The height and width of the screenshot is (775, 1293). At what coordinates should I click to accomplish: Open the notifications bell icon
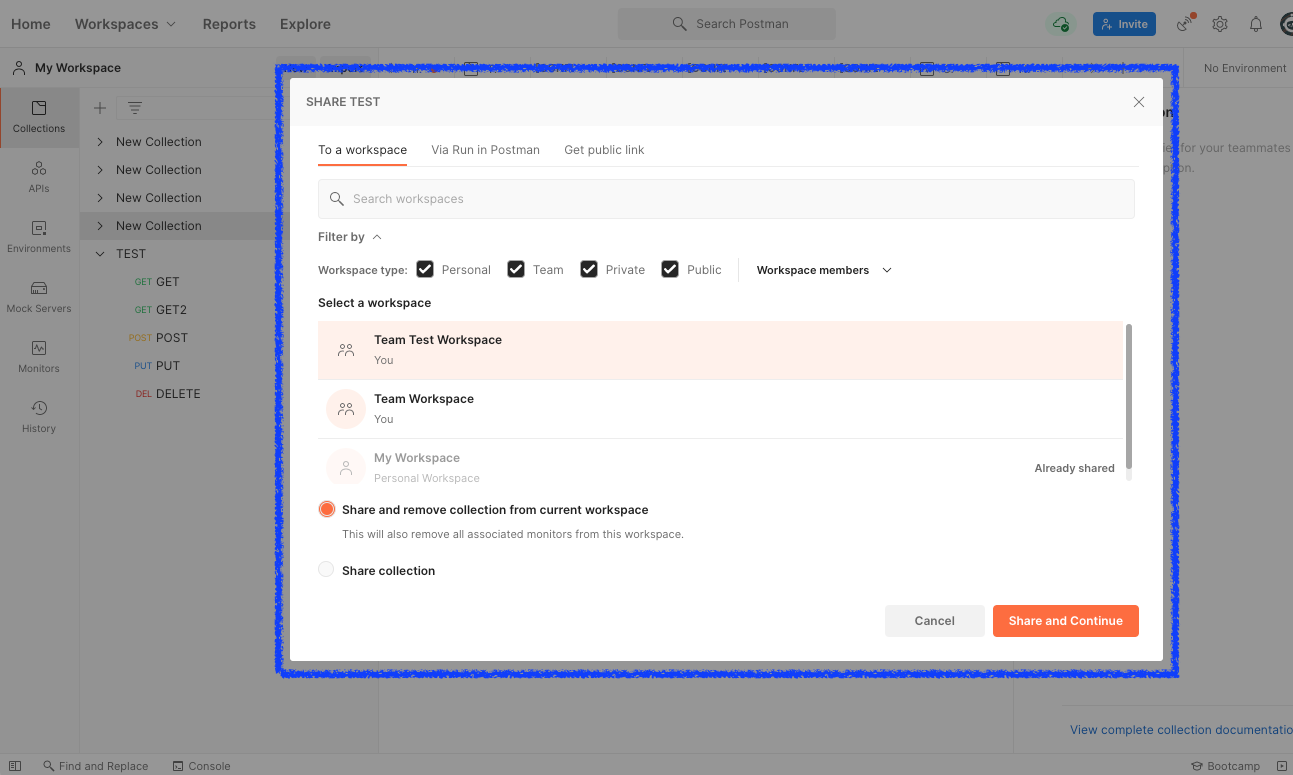pyautogui.click(x=1256, y=24)
